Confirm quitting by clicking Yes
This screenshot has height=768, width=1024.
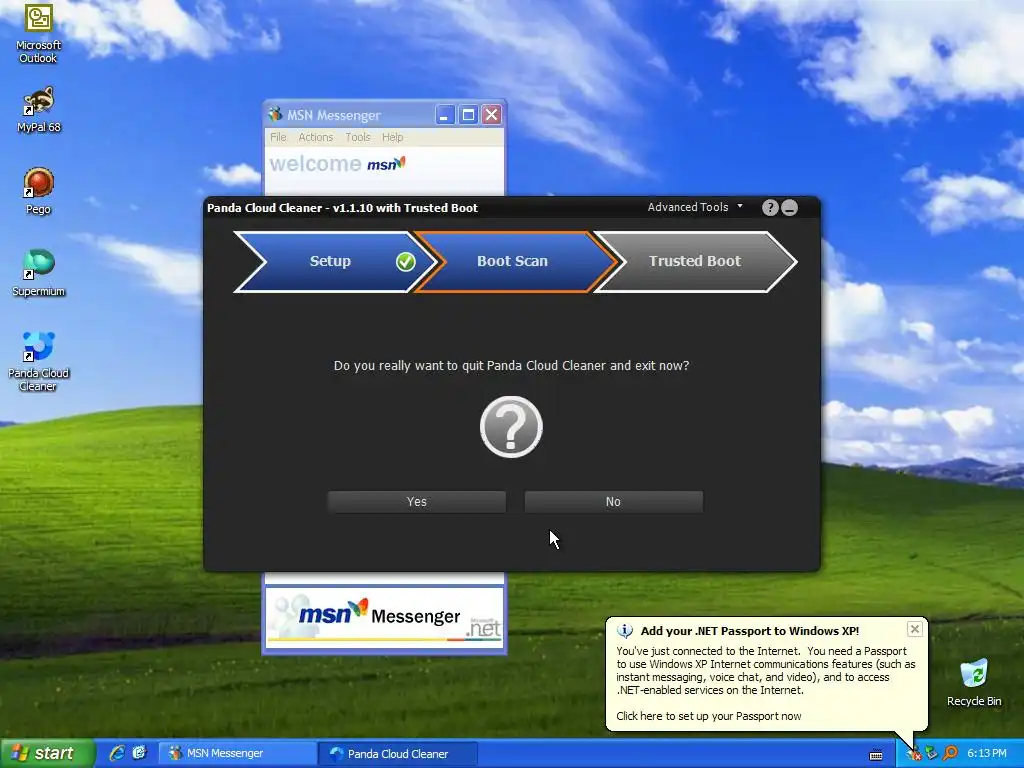(x=417, y=502)
